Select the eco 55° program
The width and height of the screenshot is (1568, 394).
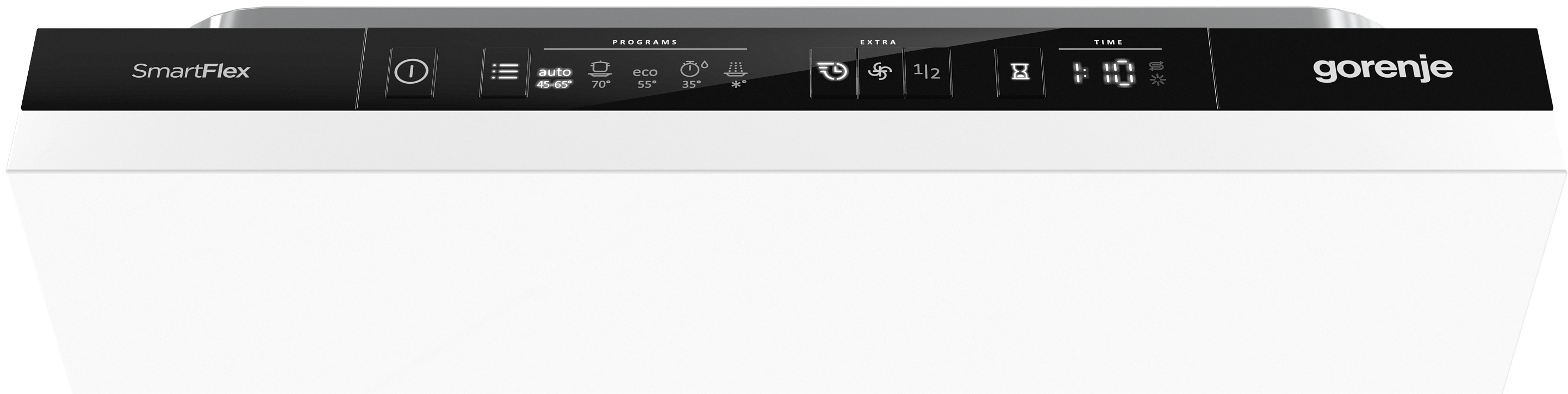pos(645,78)
